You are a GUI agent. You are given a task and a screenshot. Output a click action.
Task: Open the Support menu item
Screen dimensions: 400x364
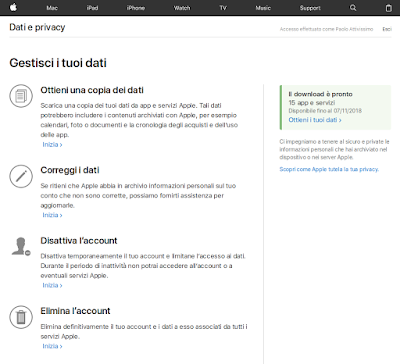click(x=310, y=8)
